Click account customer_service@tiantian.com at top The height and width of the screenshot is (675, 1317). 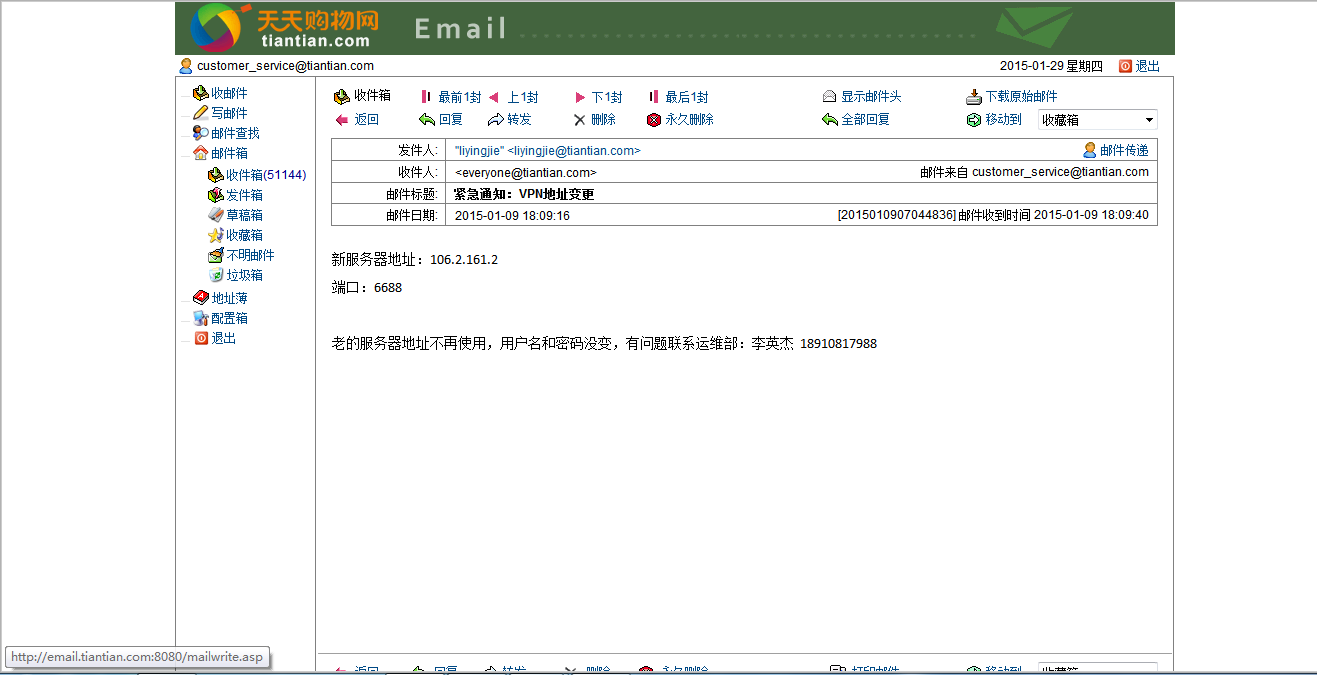tap(285, 66)
